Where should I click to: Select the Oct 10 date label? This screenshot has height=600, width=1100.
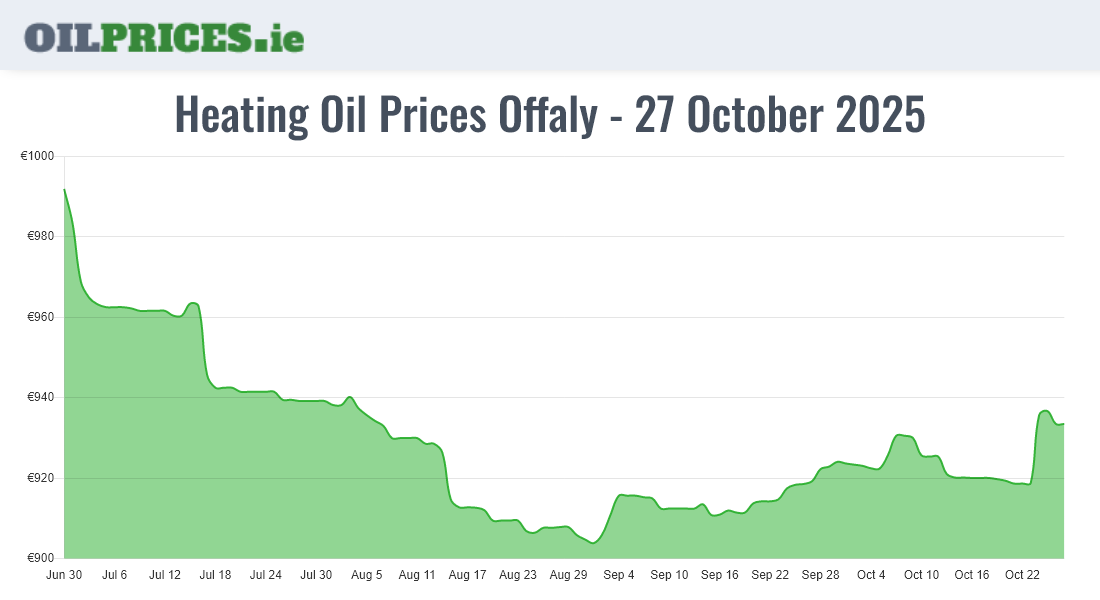pos(921,575)
